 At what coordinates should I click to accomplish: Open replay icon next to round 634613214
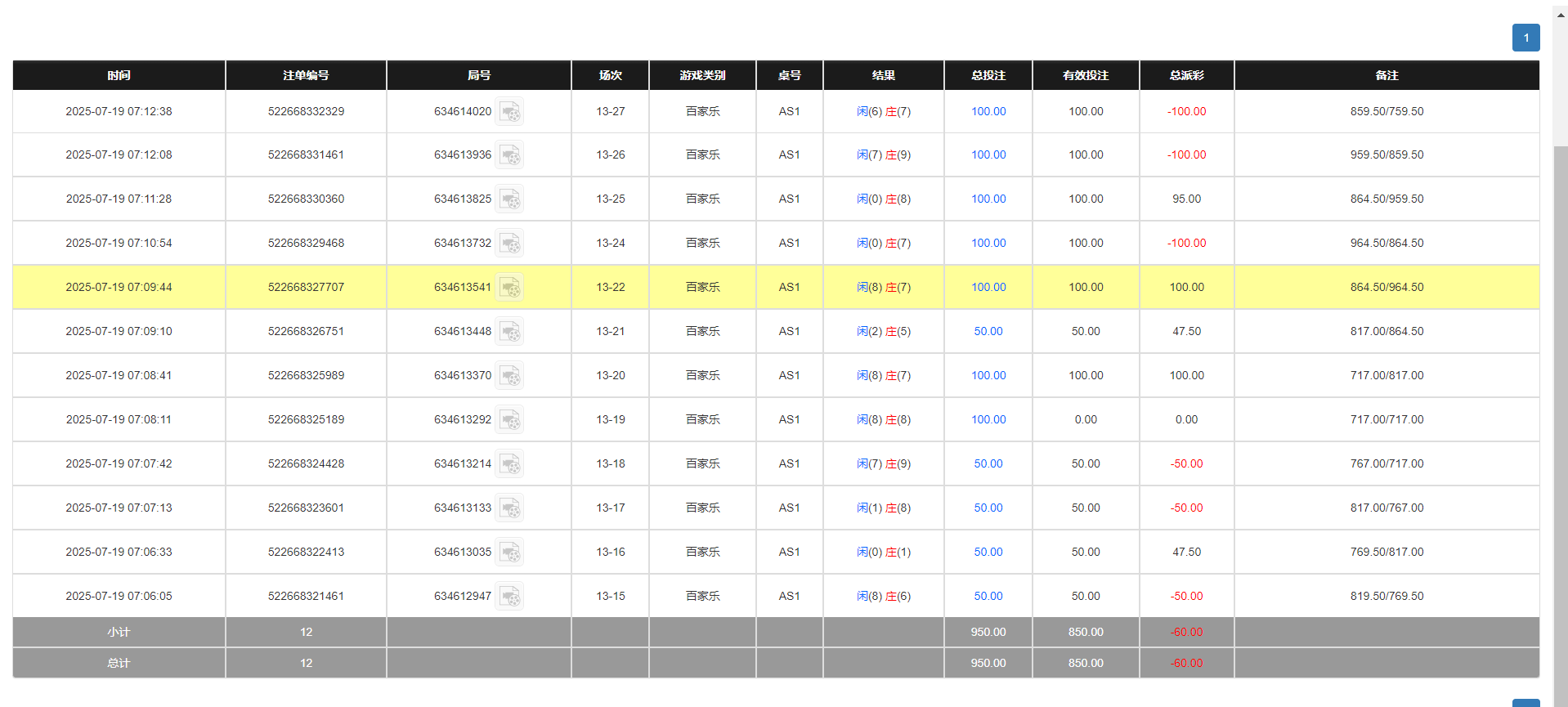(509, 464)
